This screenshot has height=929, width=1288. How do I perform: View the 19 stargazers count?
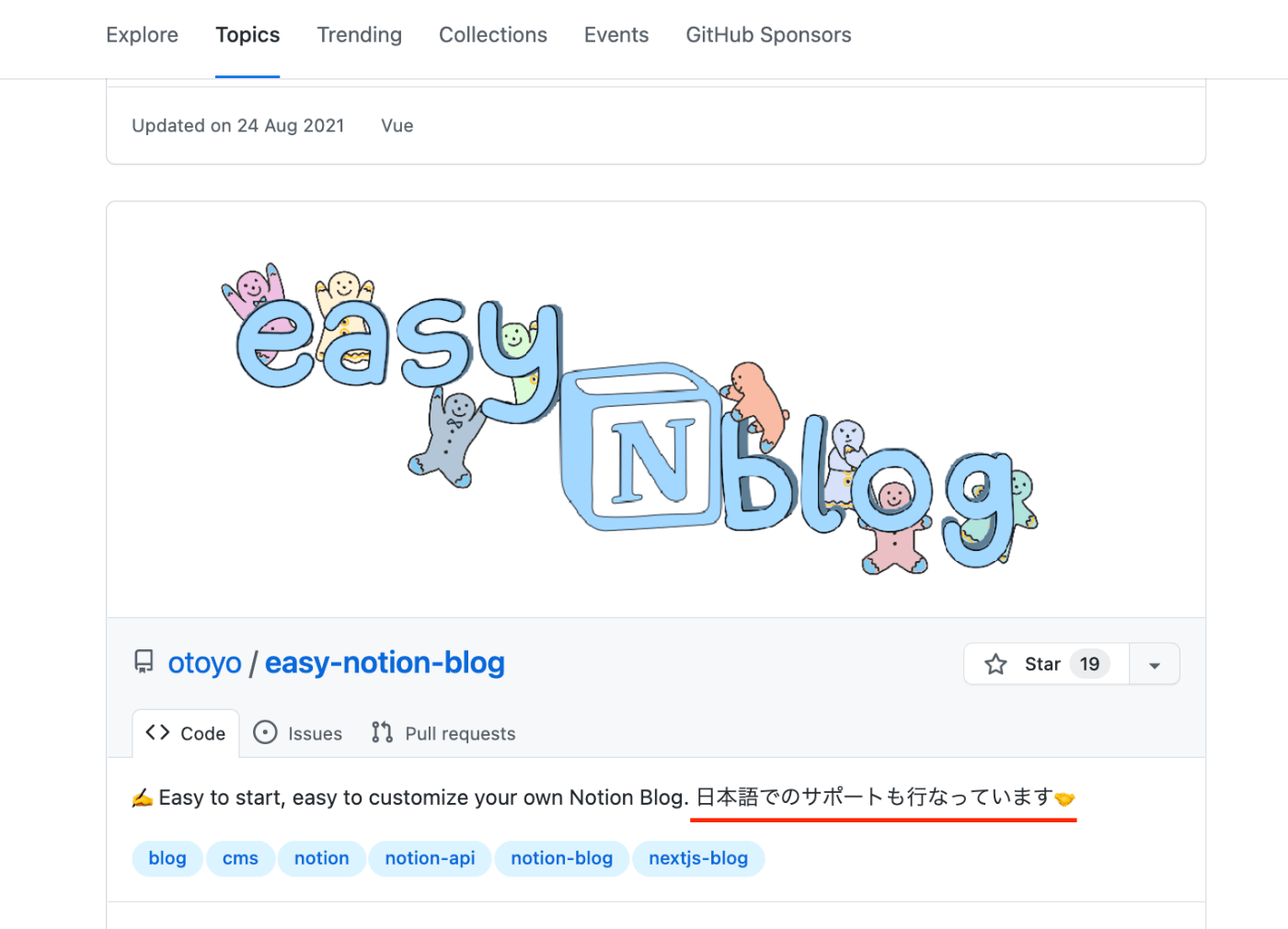[x=1089, y=664]
